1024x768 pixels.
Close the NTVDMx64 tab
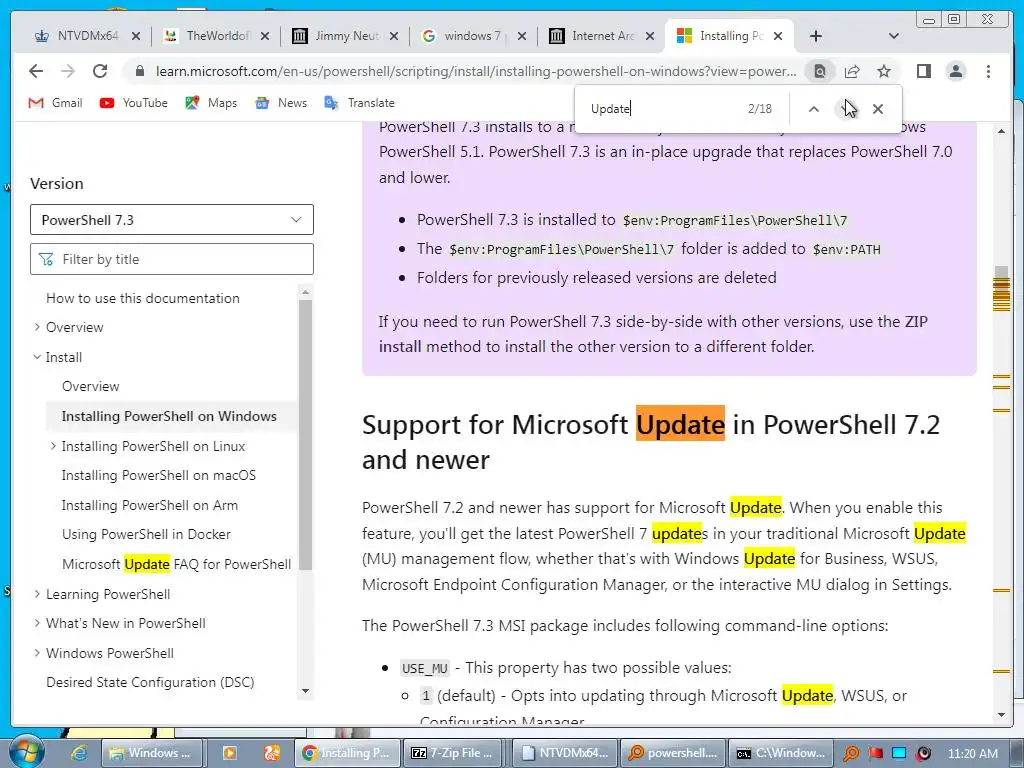click(x=135, y=36)
